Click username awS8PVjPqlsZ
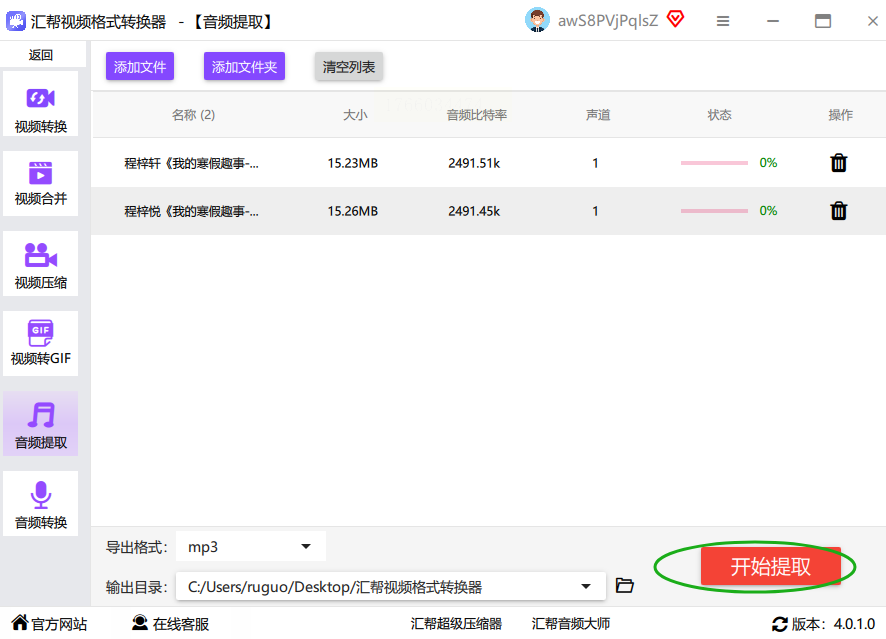 (x=608, y=21)
